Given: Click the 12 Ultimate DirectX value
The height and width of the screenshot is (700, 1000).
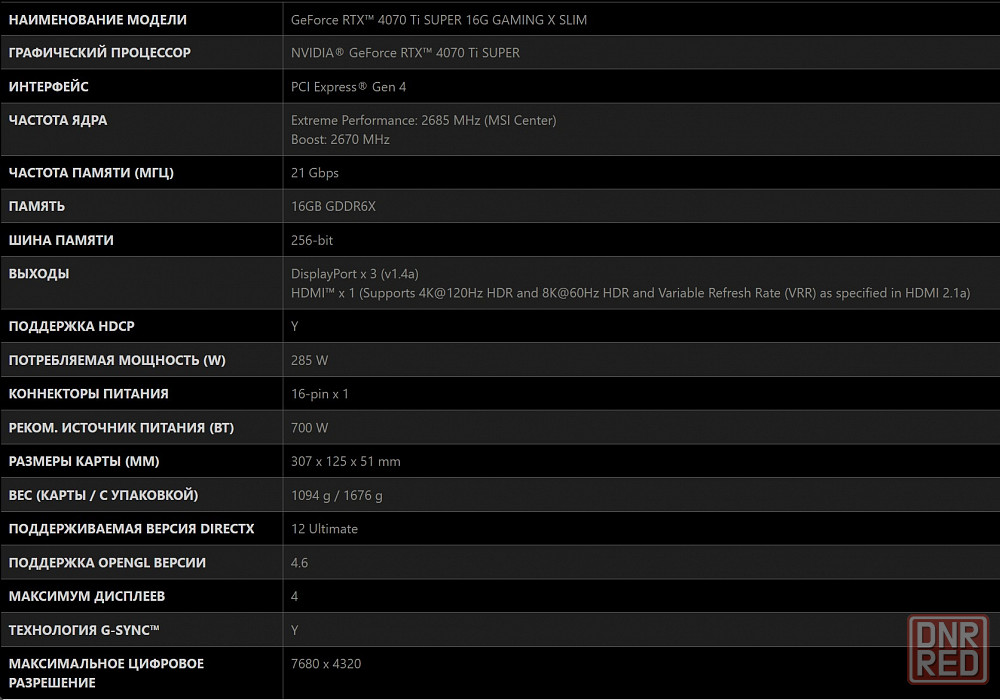Looking at the screenshot, I should [324, 529].
